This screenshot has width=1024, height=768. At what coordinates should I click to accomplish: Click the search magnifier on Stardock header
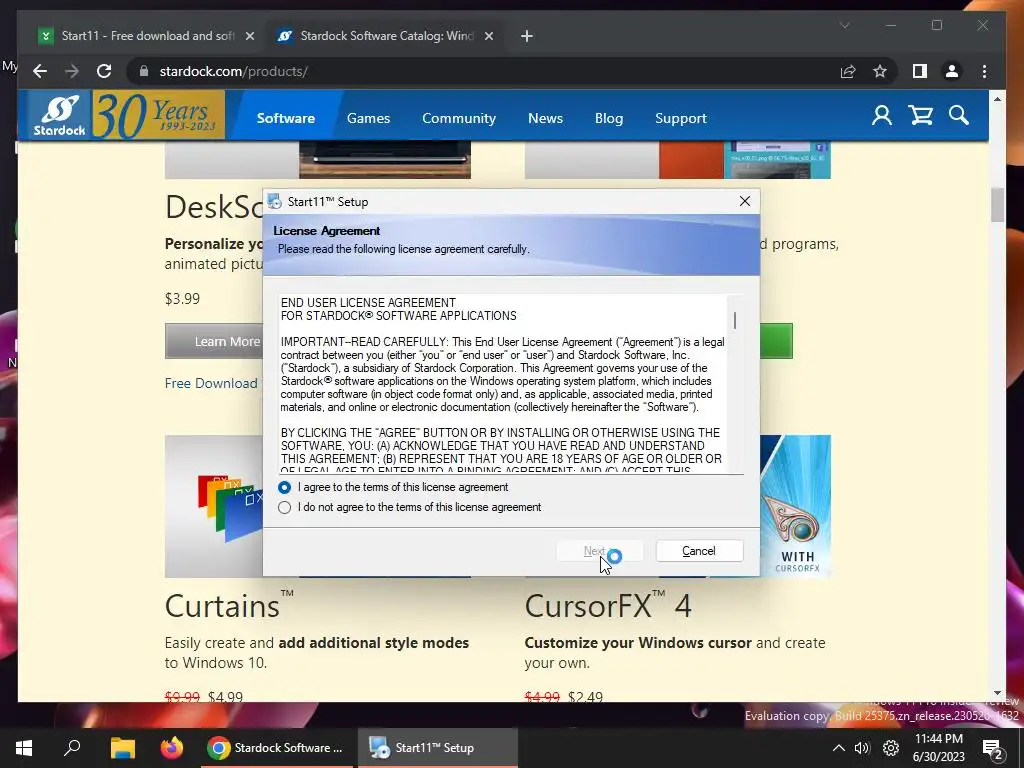coord(959,116)
